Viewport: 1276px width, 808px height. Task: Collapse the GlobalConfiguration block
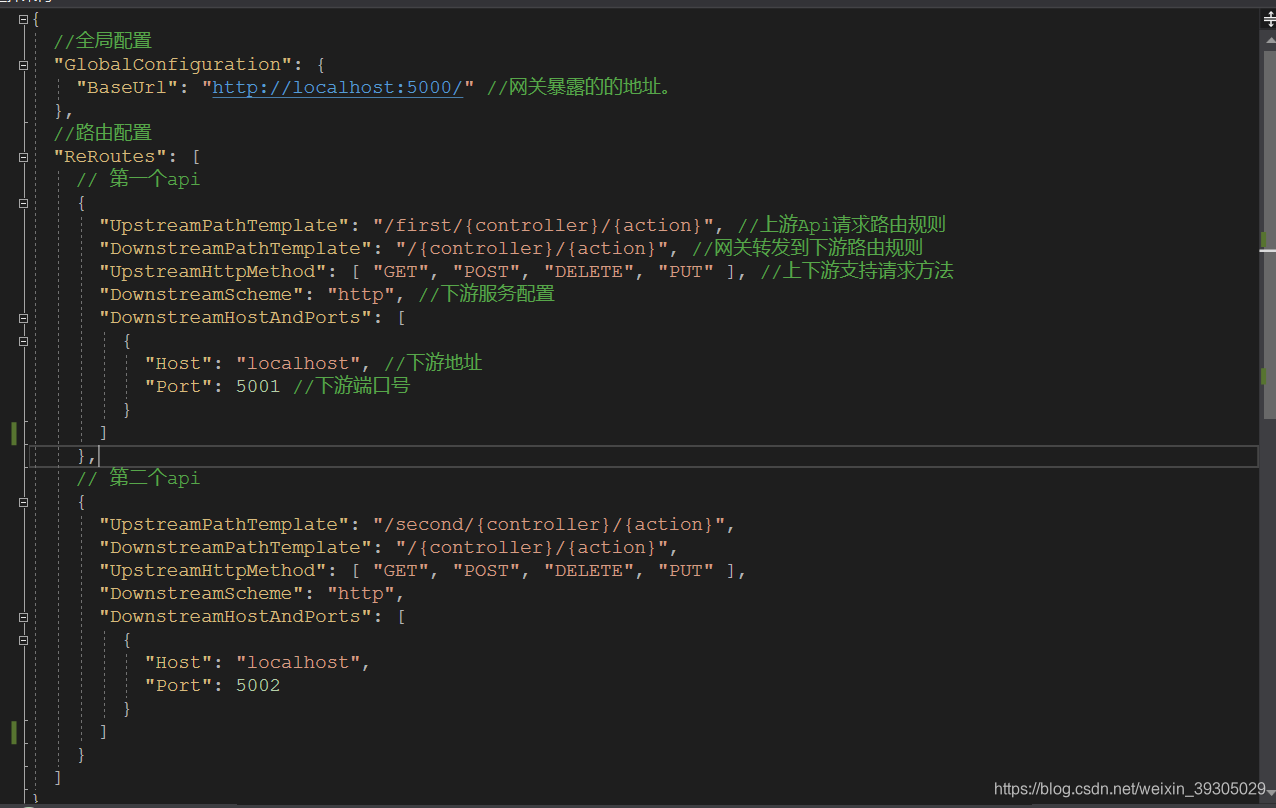[x=24, y=65]
